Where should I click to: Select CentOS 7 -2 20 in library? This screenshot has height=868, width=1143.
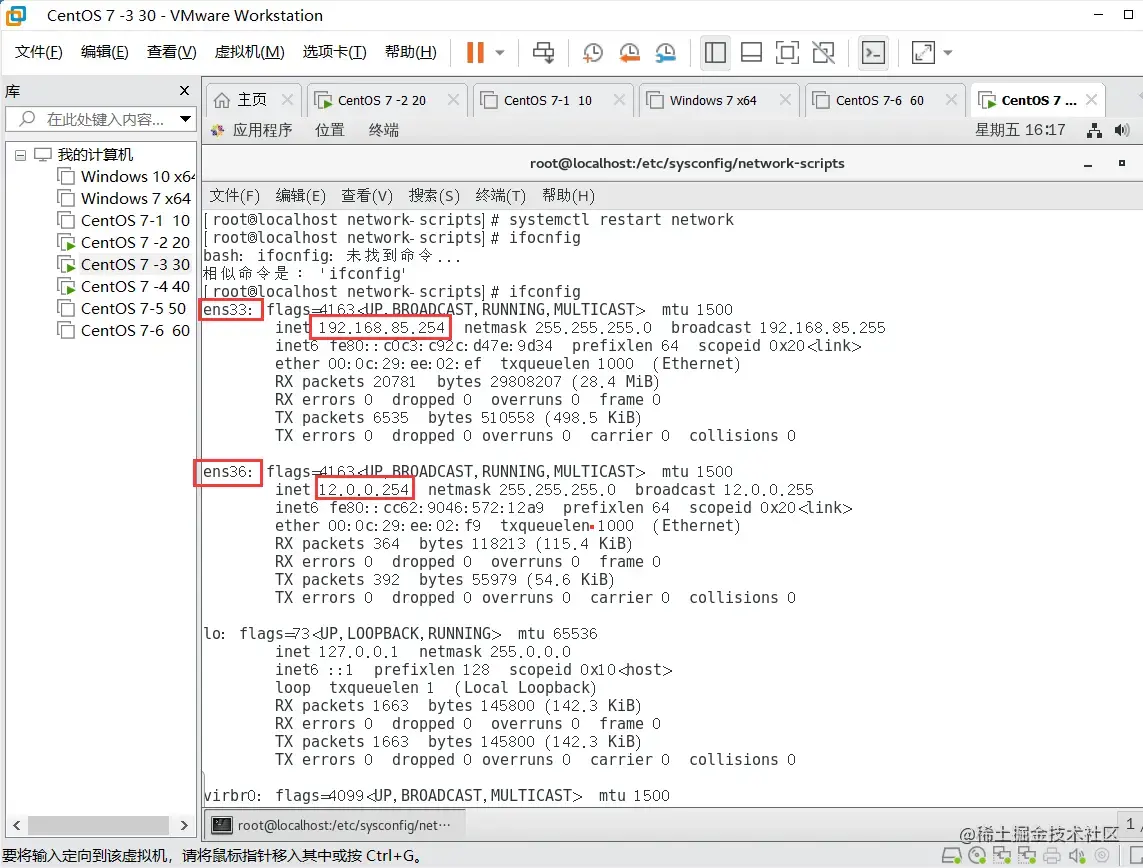123,242
